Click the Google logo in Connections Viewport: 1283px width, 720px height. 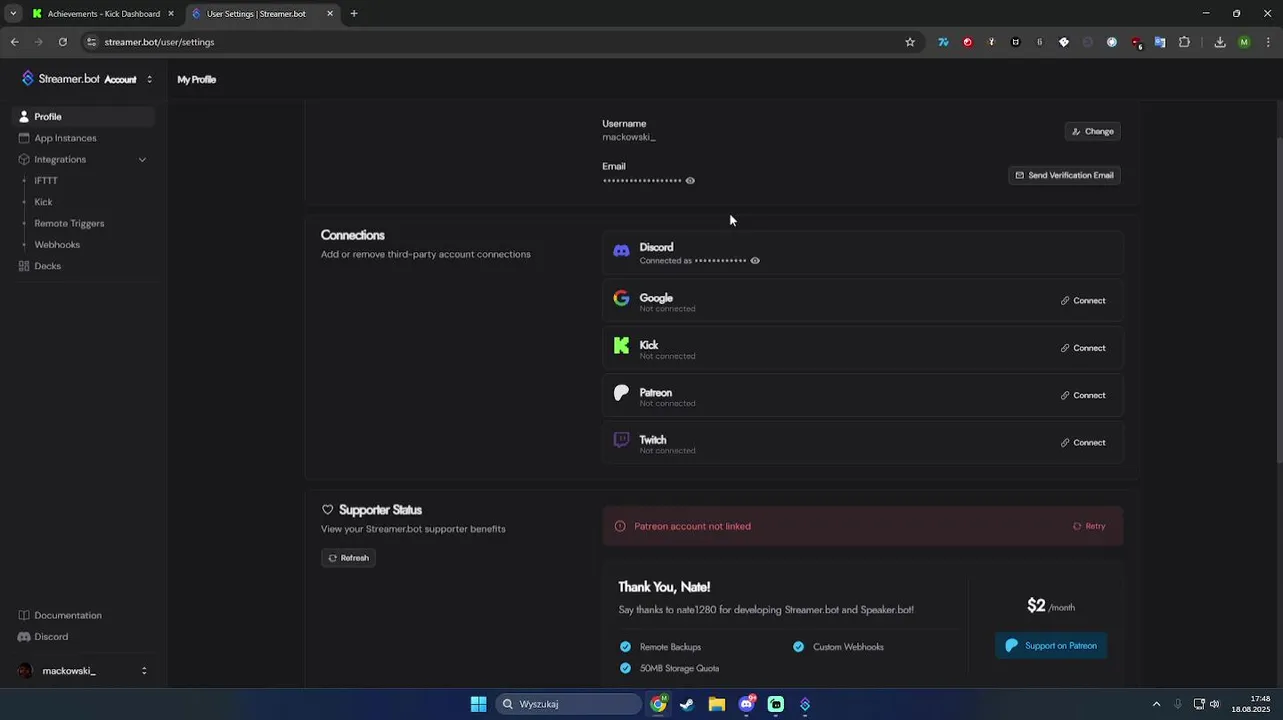click(621, 298)
